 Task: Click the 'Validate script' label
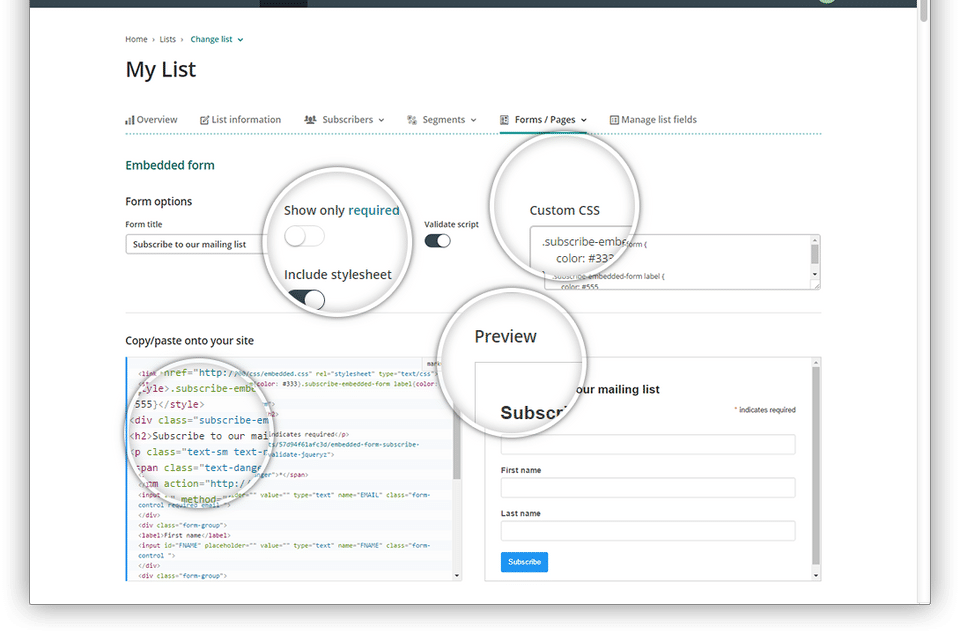pos(451,225)
